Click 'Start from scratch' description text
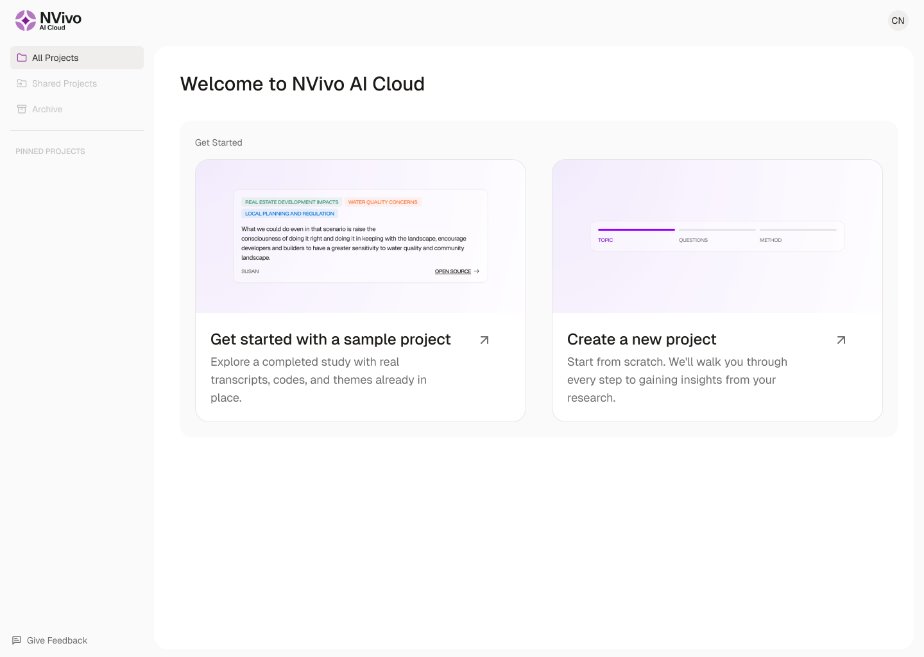Screen dimensions: 924x657 677,380
